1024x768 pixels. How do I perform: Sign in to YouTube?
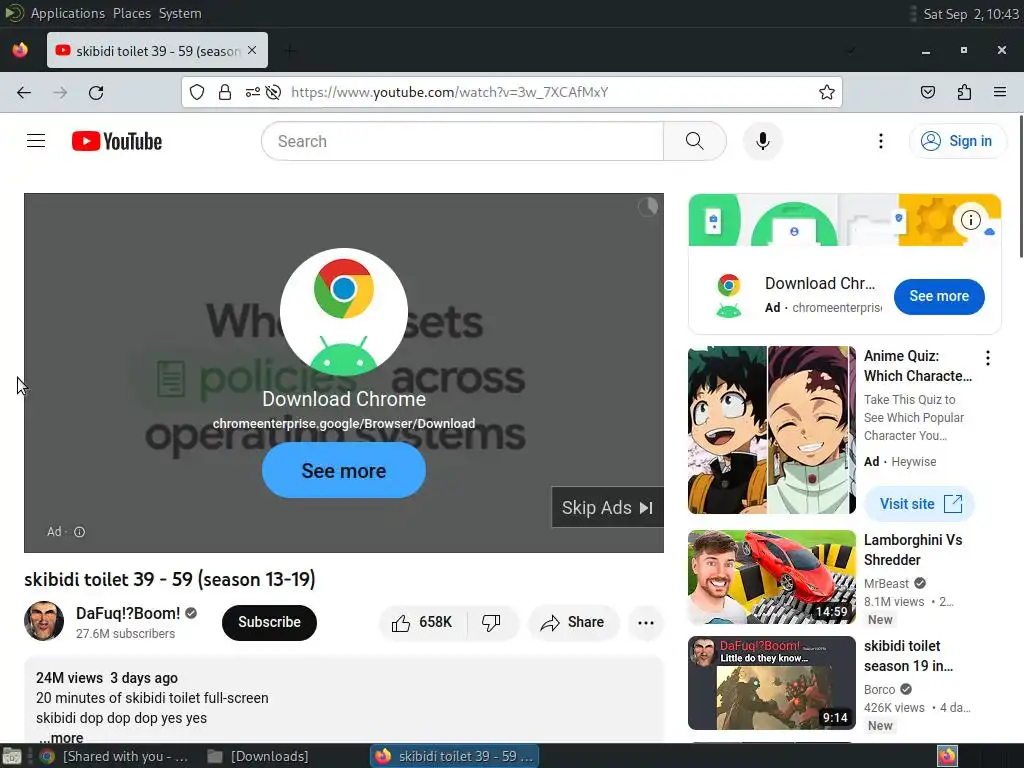pyautogui.click(x=957, y=141)
